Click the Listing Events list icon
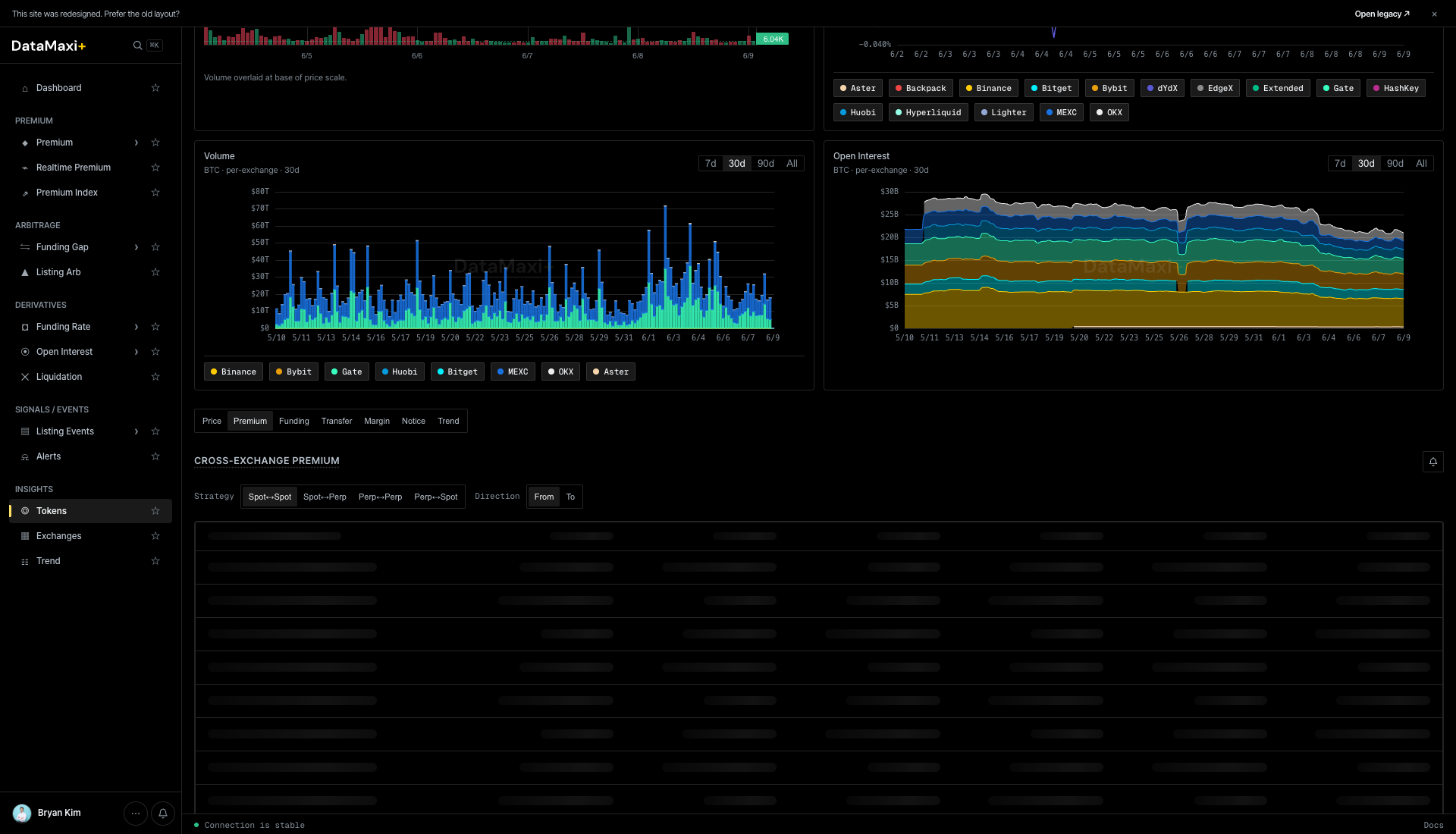The image size is (1456, 834). tap(25, 431)
